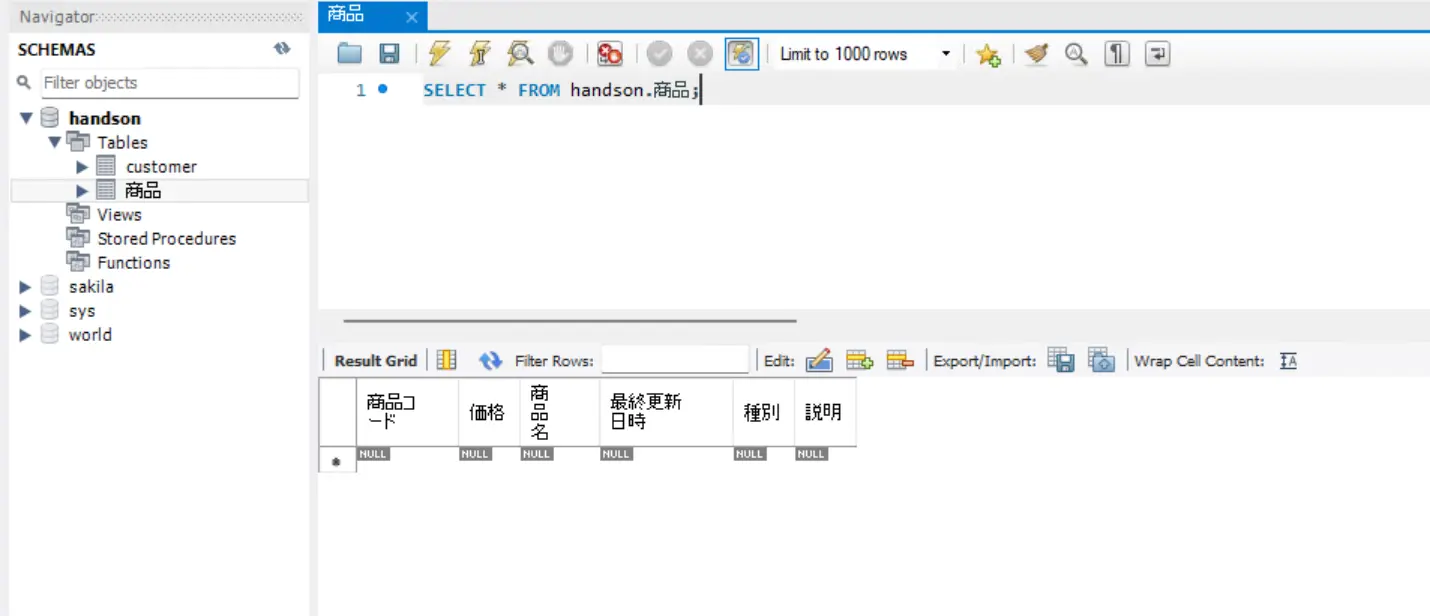Viewport: 1430px width, 616px height.
Task: Click the 最終更新日時 column header
Action: [x=666, y=411]
